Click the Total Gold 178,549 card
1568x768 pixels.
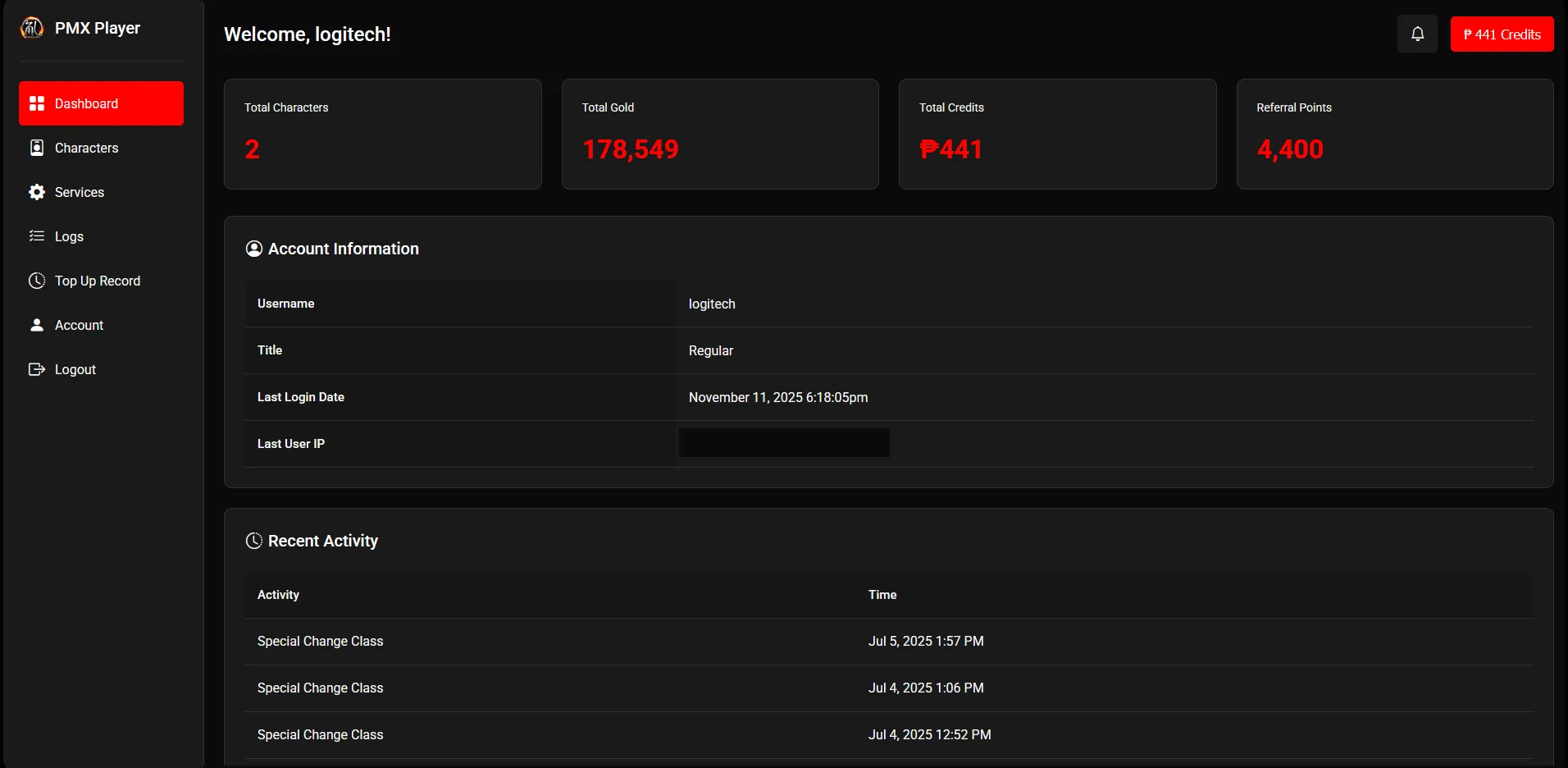click(x=719, y=134)
